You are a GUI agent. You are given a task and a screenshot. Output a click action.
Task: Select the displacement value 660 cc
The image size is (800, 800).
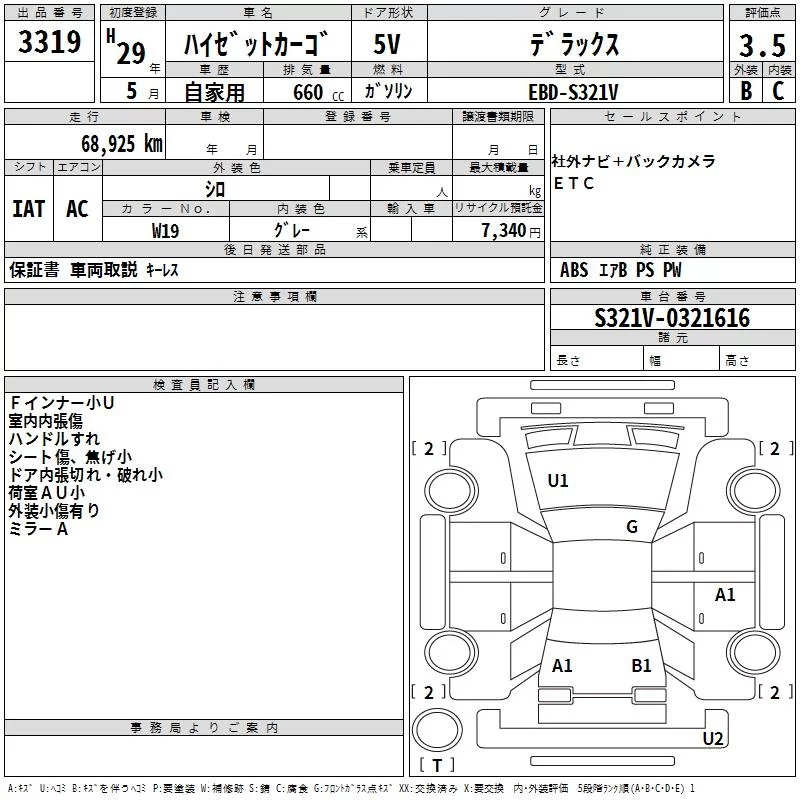(318, 93)
